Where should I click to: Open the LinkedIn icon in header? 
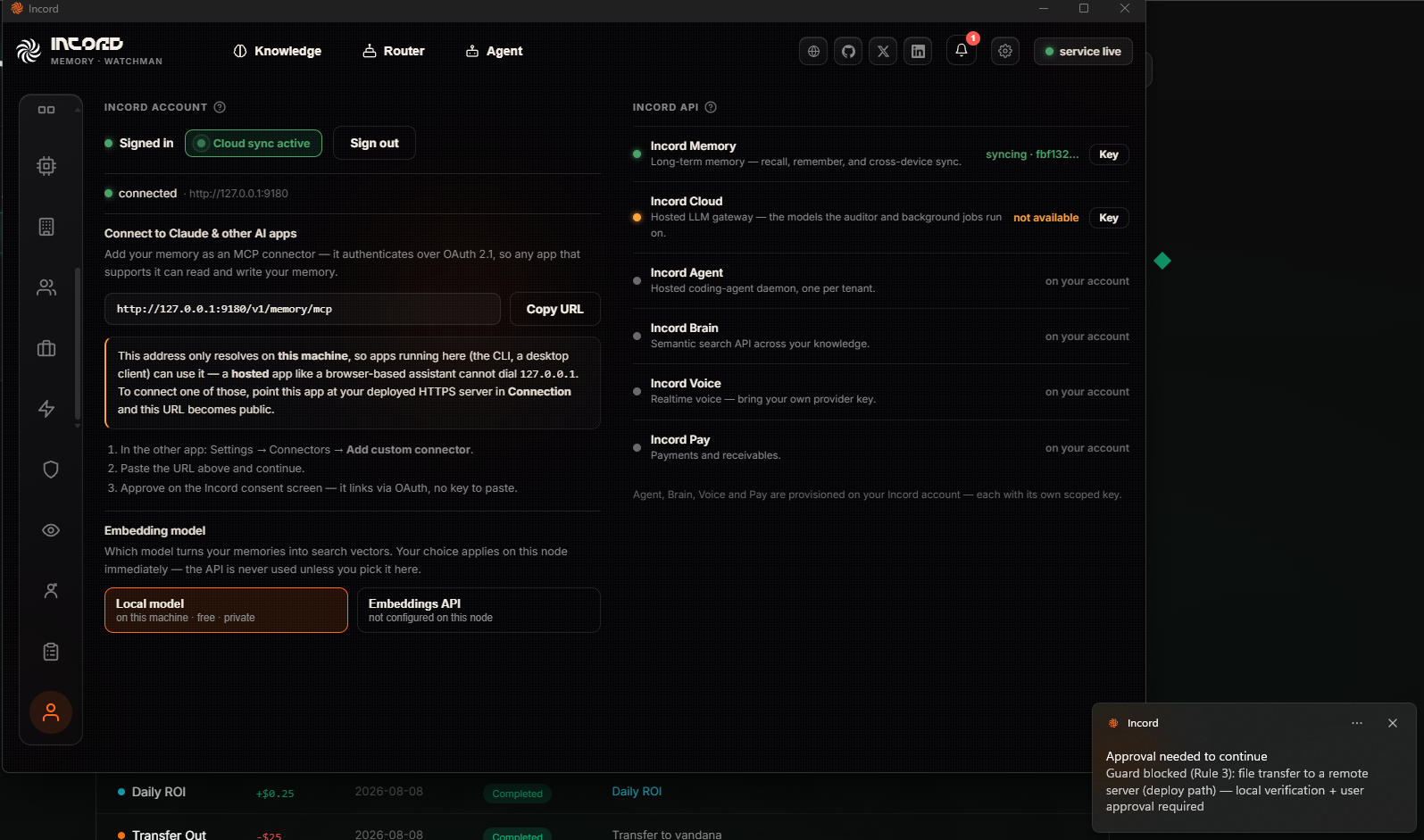click(x=918, y=51)
